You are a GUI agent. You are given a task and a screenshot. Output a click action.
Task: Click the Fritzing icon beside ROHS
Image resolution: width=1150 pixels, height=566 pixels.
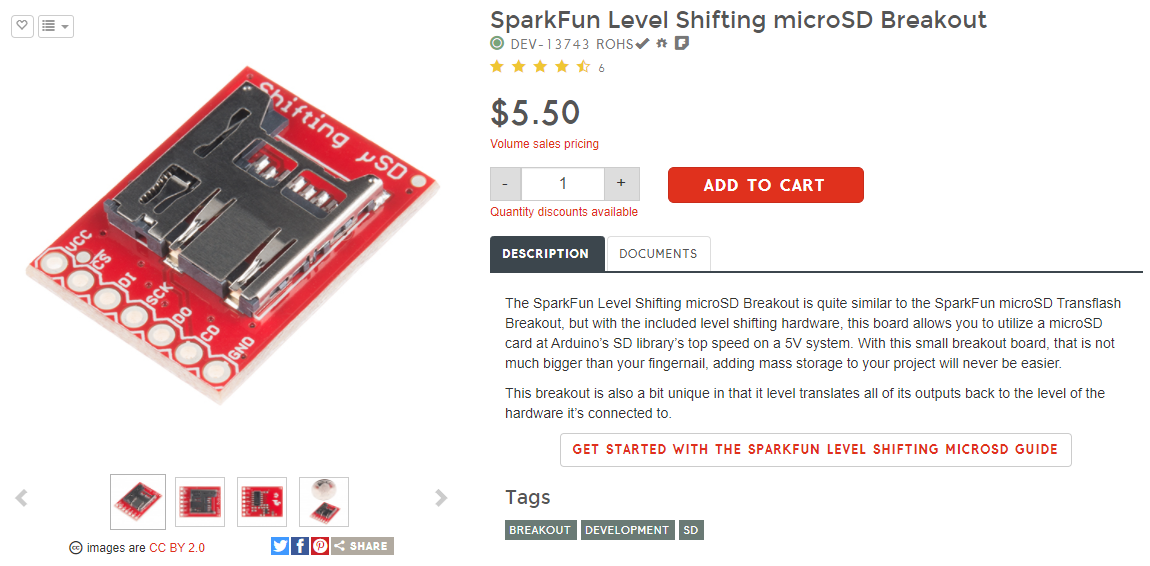(681, 44)
